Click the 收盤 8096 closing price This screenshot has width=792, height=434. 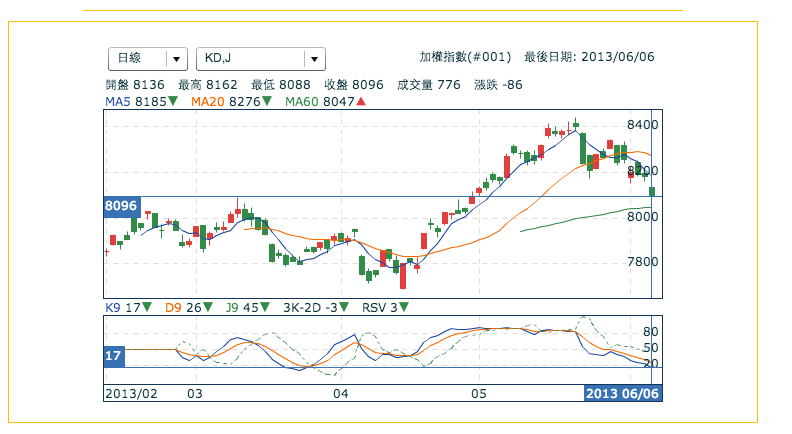coord(354,85)
